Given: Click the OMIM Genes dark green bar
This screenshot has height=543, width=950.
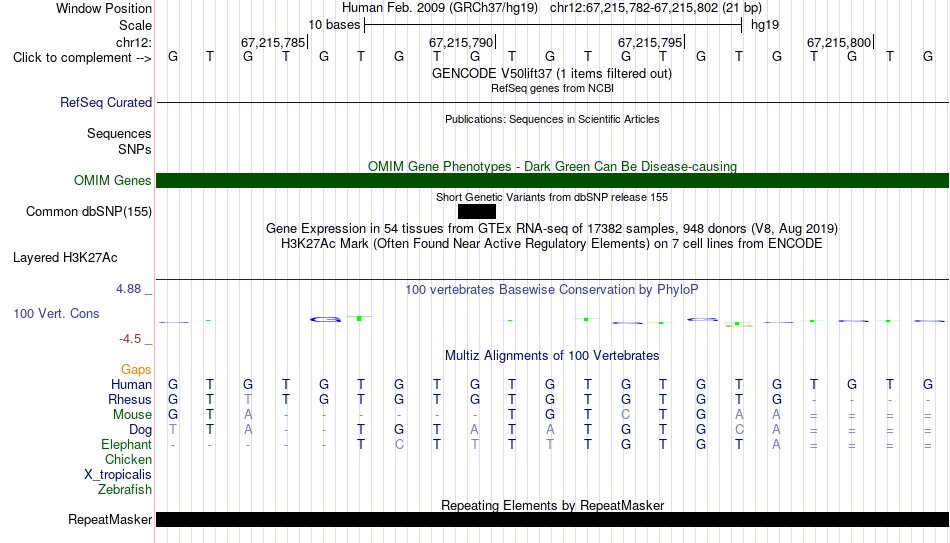Looking at the screenshot, I should 553,181.
